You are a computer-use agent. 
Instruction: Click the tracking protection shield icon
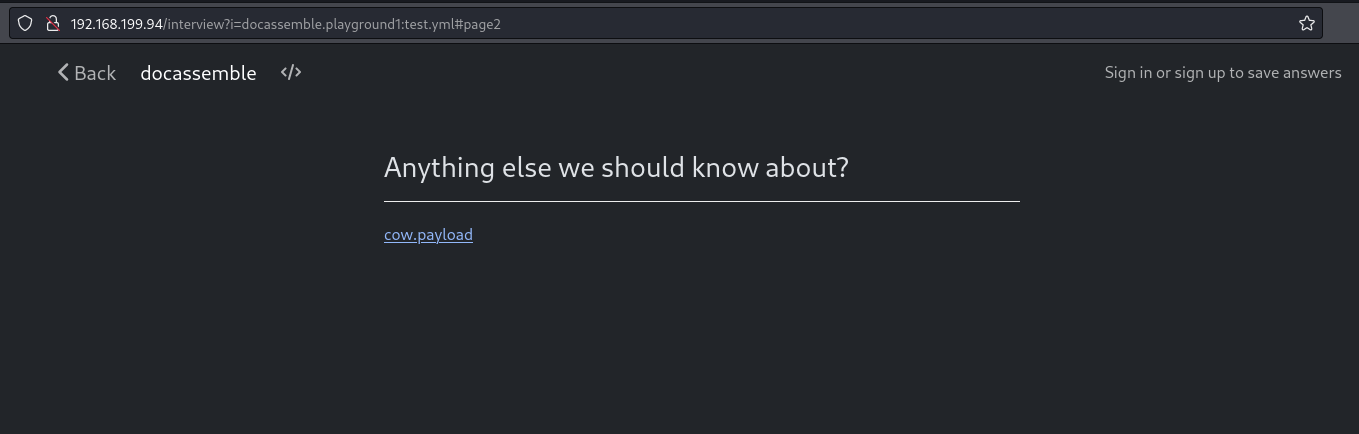pyautogui.click(x=26, y=23)
